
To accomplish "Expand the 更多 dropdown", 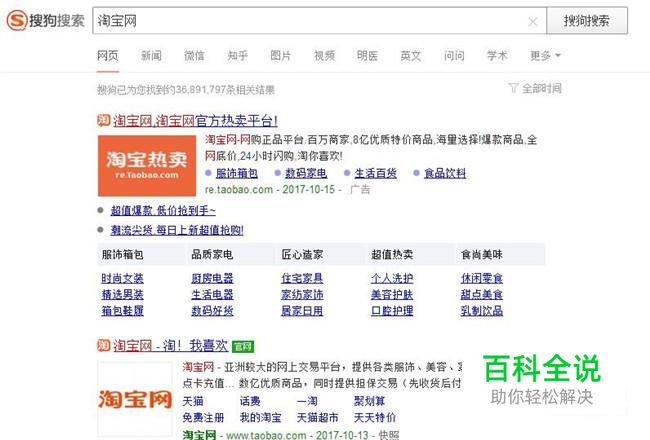I will 545,56.
